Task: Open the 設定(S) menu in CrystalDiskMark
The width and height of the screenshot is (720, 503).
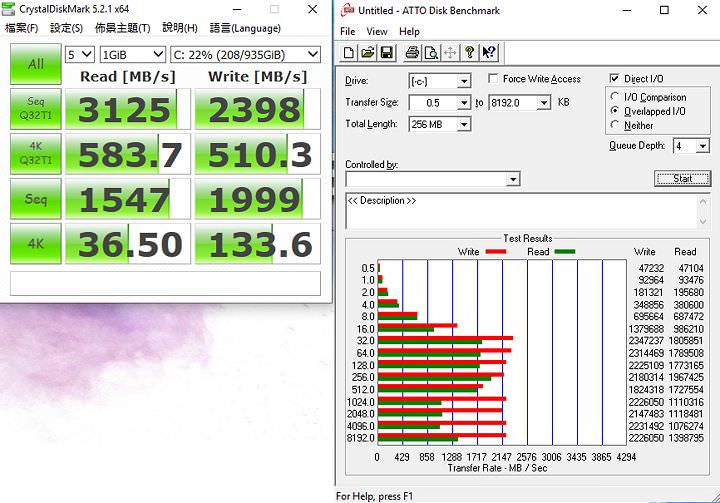Action: tap(66, 28)
